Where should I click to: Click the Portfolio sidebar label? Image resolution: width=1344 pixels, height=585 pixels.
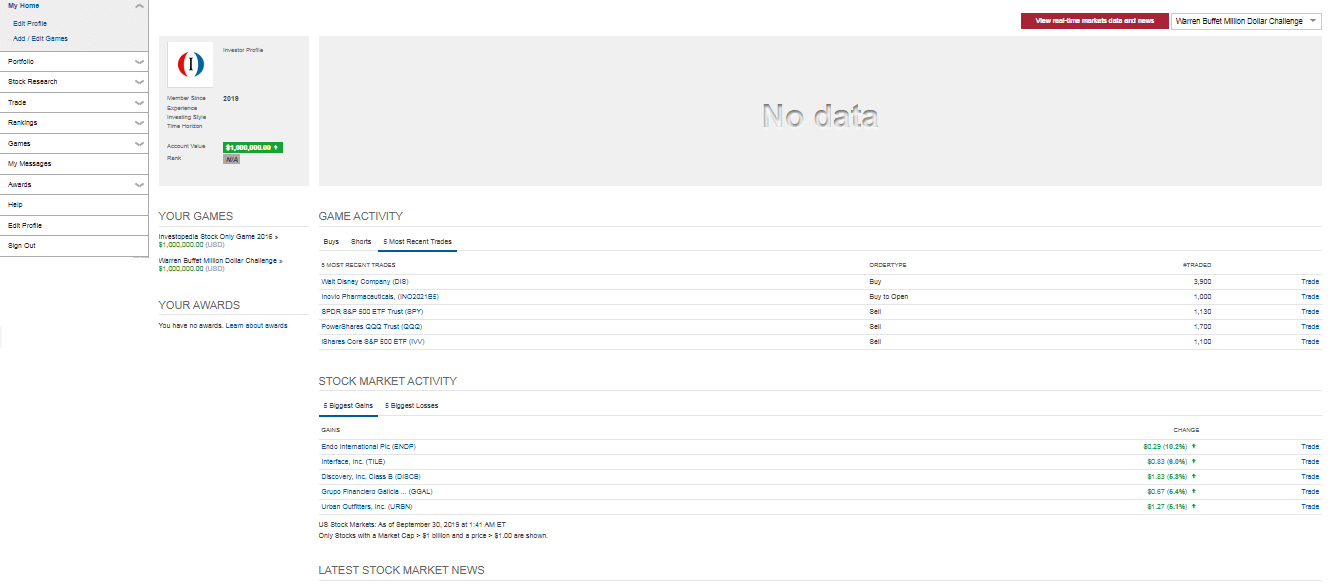point(21,62)
